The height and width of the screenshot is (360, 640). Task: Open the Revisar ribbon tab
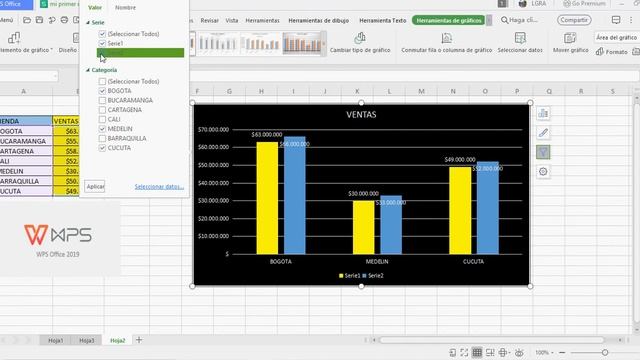tap(210, 20)
